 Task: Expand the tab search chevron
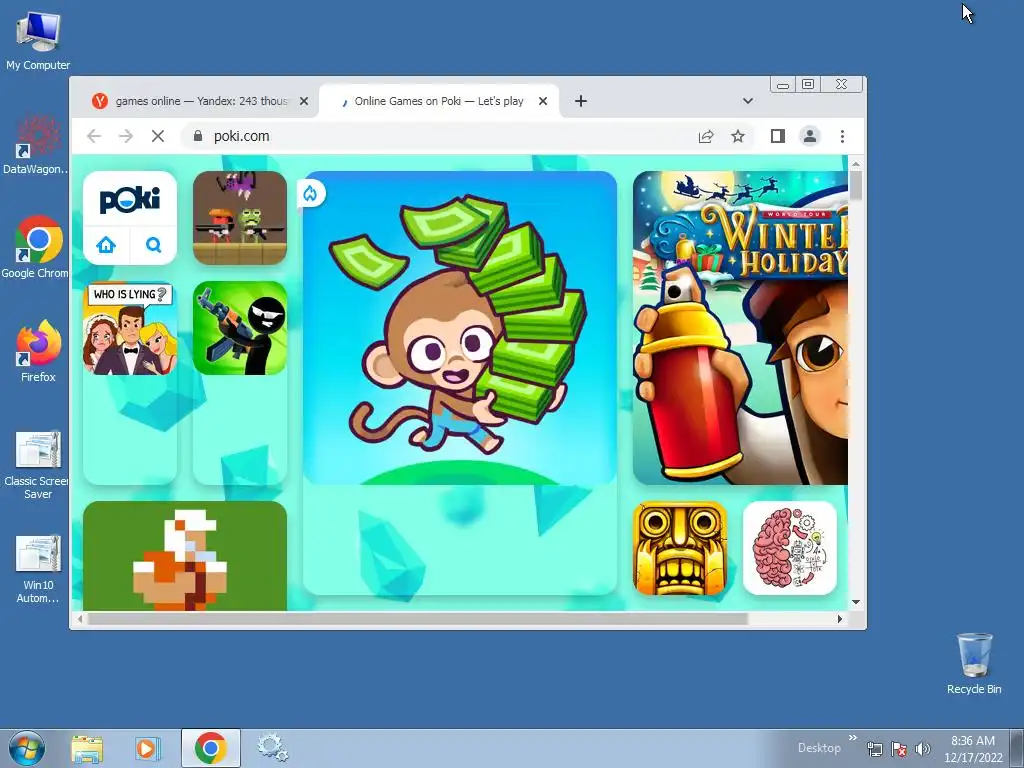748,101
